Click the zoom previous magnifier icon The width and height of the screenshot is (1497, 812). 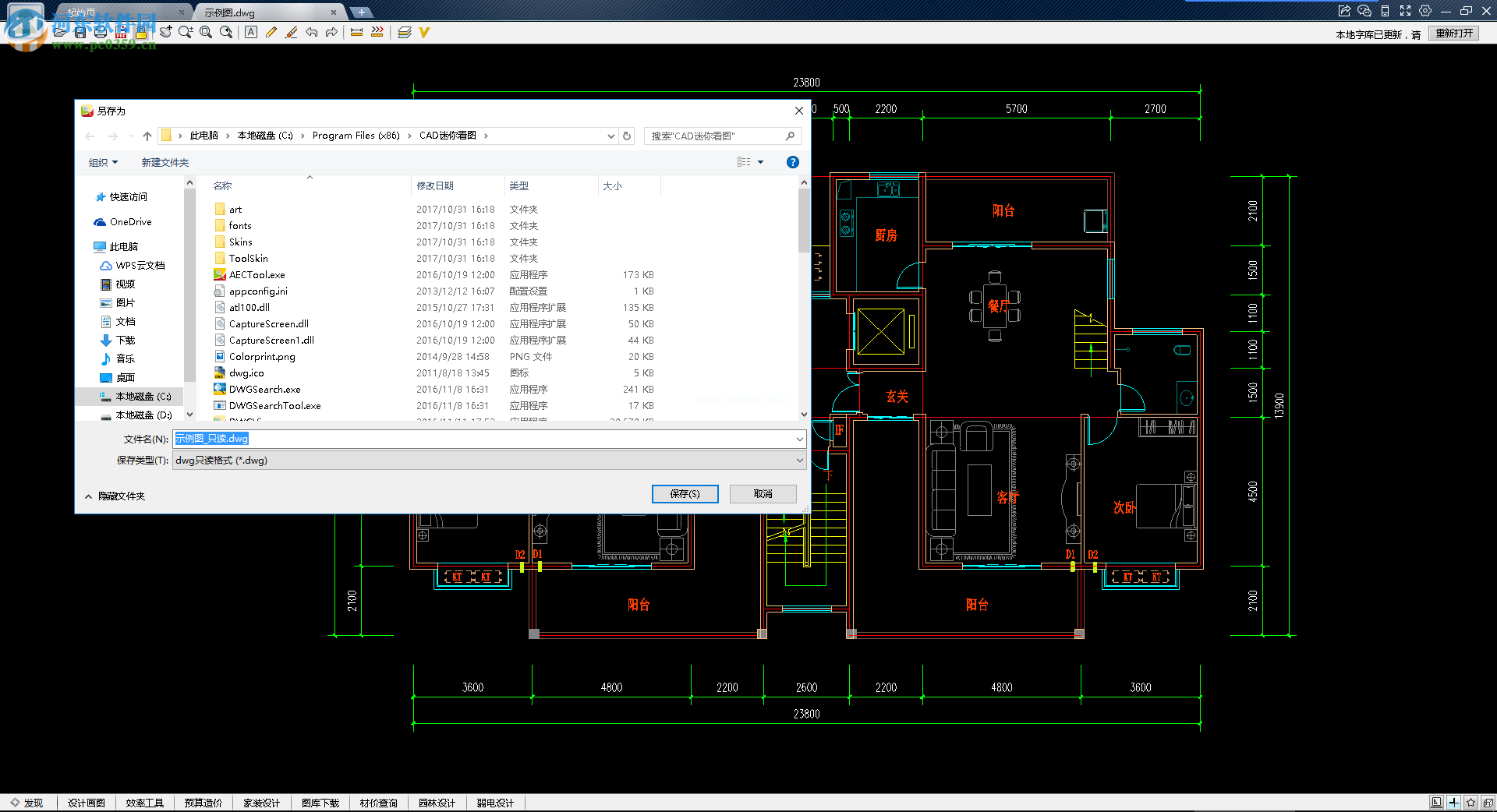point(226,32)
